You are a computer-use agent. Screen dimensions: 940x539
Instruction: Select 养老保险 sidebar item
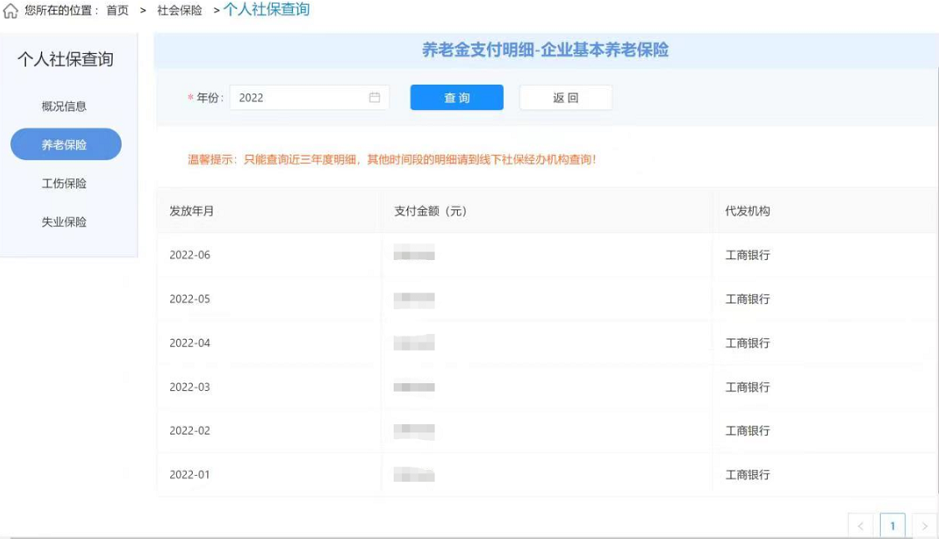tap(65, 145)
